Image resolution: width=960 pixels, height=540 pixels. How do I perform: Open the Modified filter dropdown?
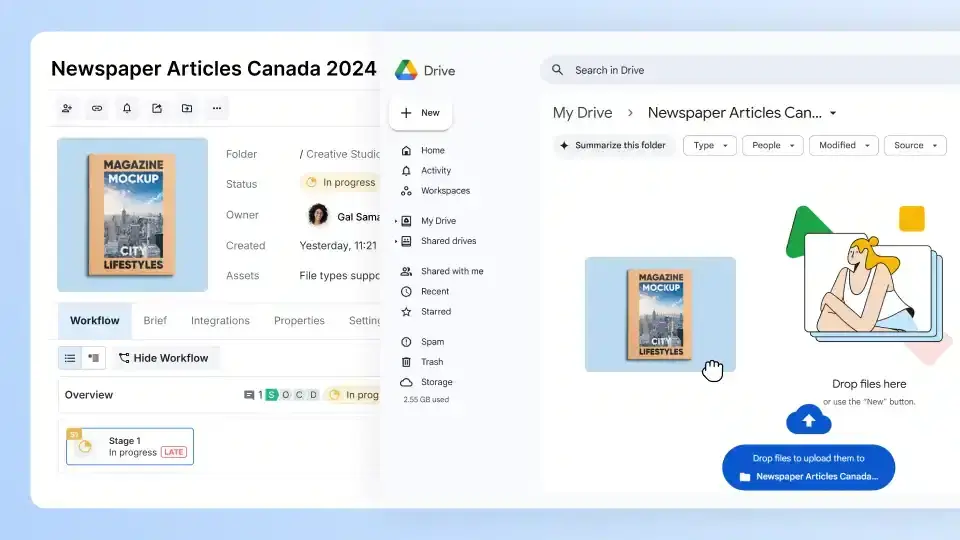(x=843, y=145)
